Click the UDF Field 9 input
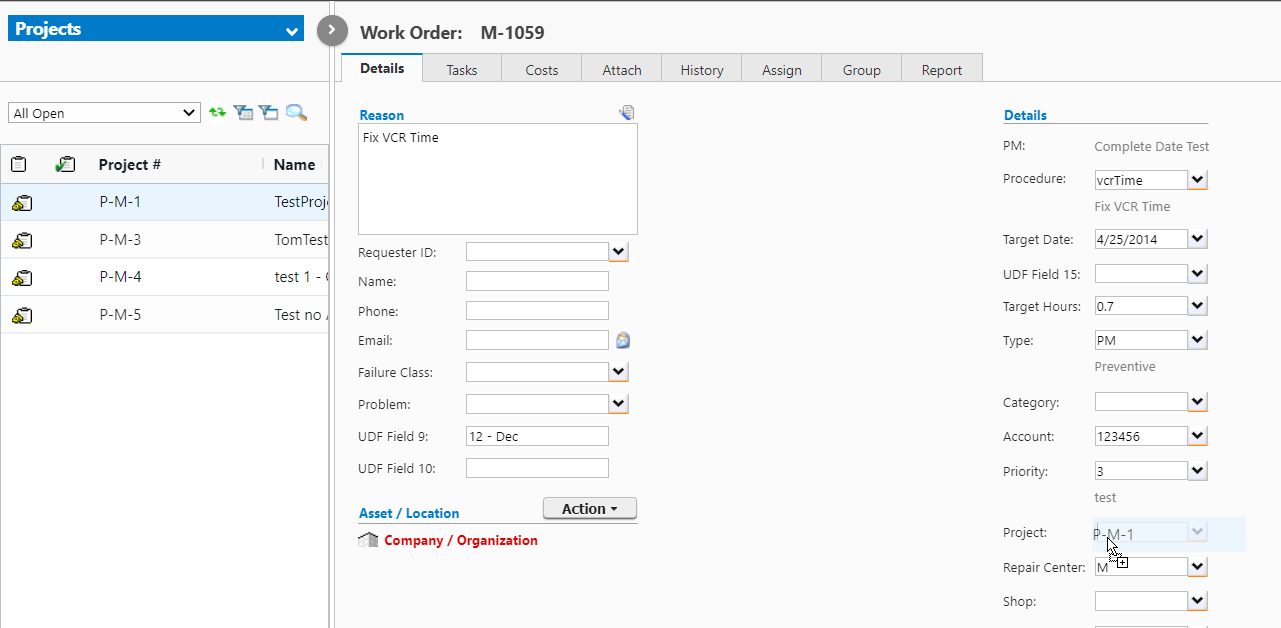The width and height of the screenshot is (1281, 628). click(537, 436)
